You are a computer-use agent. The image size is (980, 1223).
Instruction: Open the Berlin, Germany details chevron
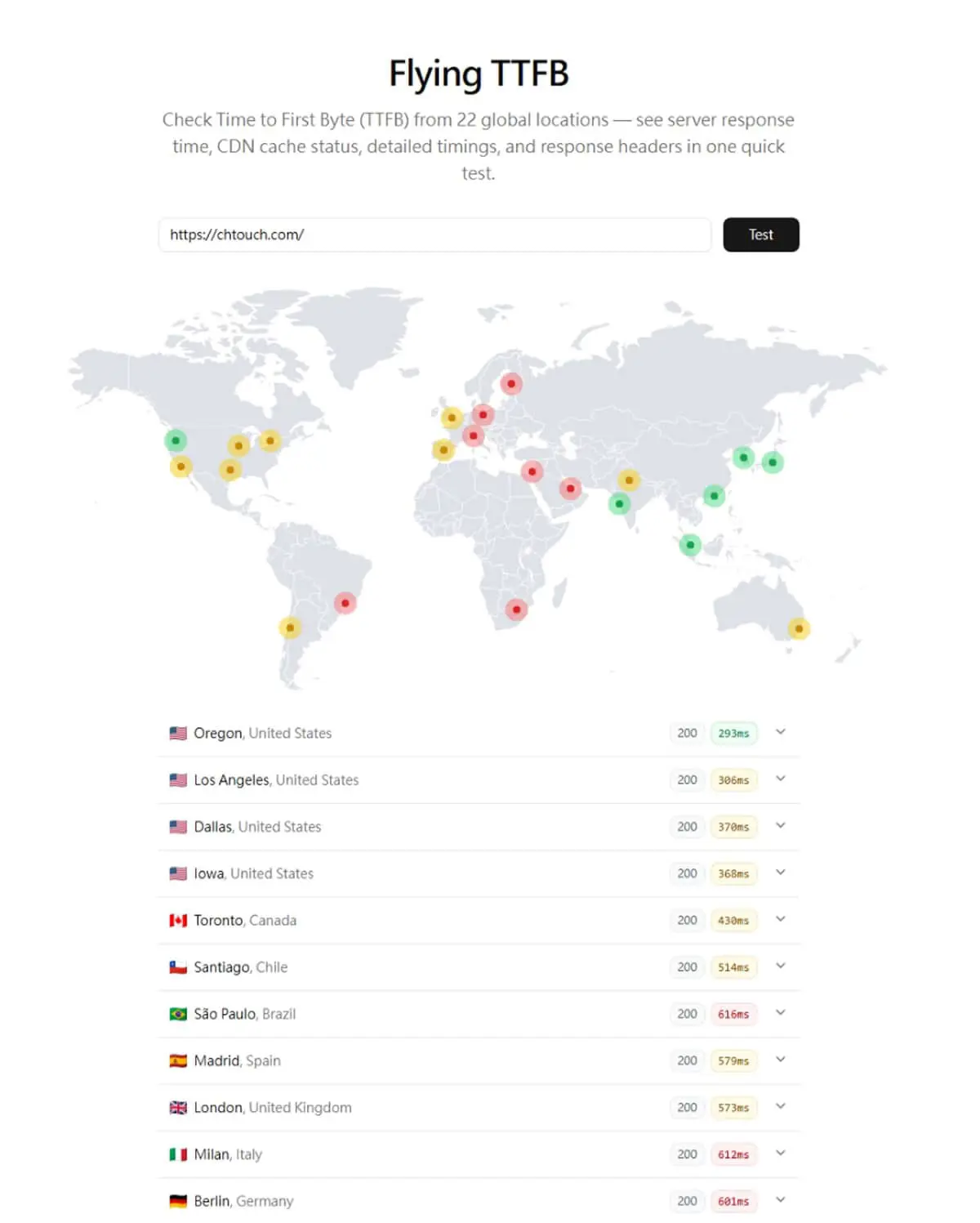[x=781, y=1200]
